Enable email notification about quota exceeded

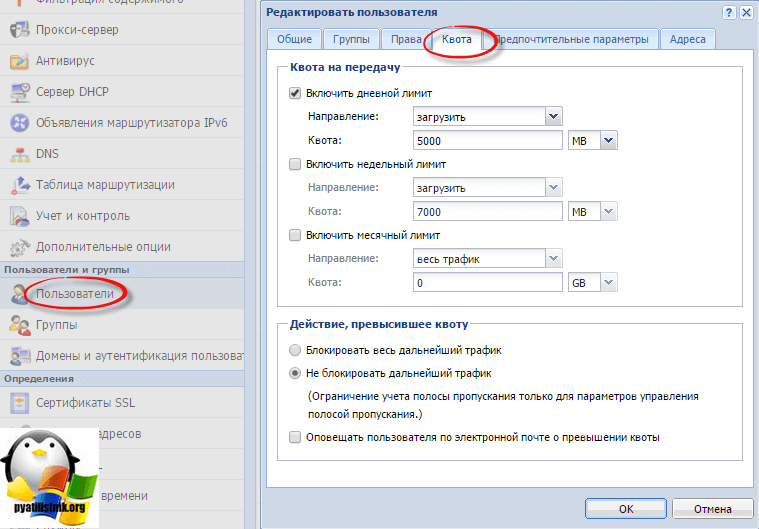(x=295, y=437)
